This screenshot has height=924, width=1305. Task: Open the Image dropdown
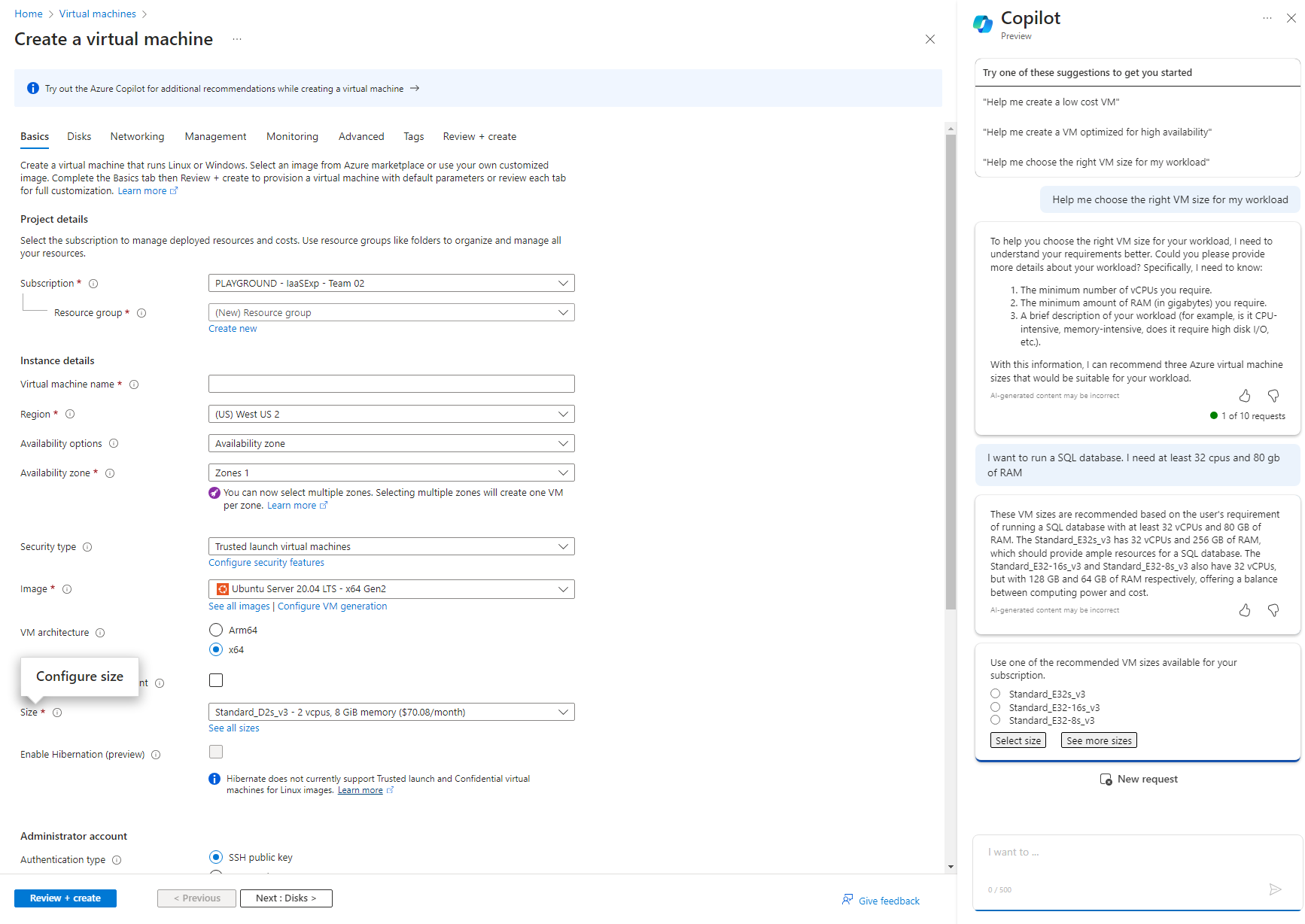pos(391,588)
